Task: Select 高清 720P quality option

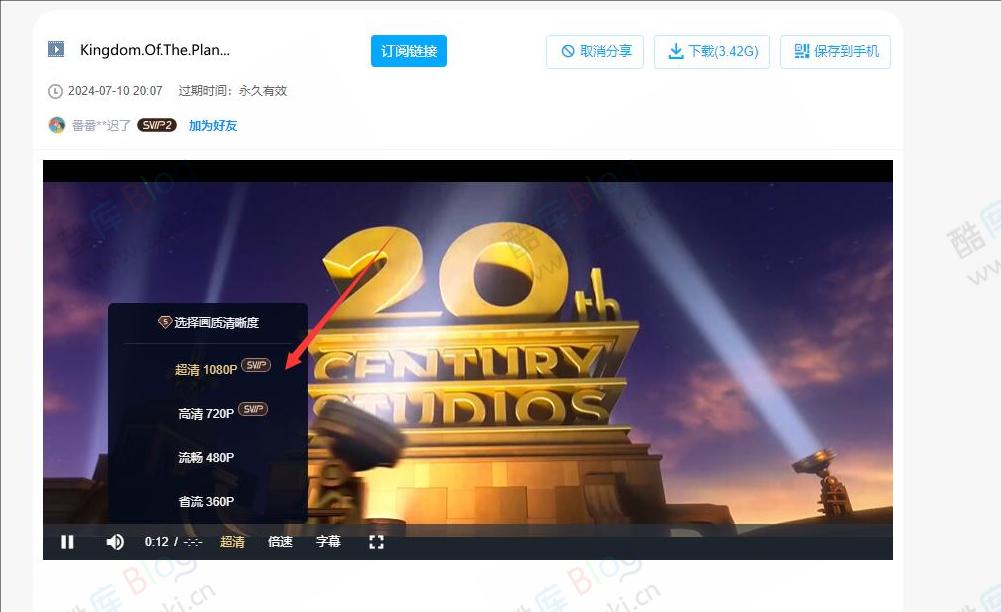Action: tap(205, 413)
